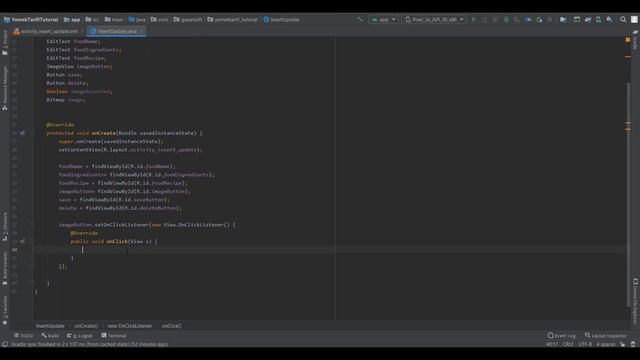Change line separator CRLF in status bar
This screenshot has width=640, height=360.
568,344
